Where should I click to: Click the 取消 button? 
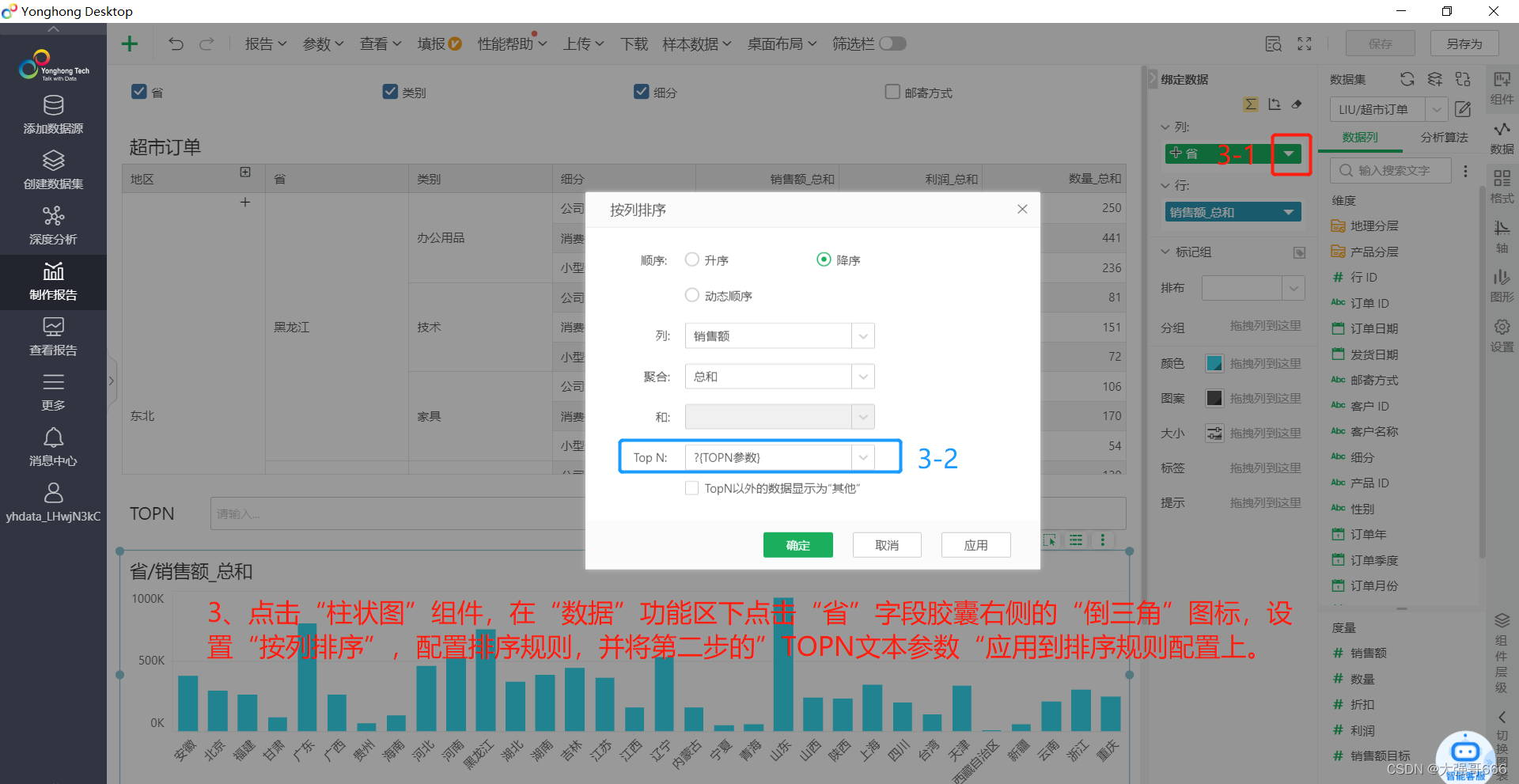887,545
